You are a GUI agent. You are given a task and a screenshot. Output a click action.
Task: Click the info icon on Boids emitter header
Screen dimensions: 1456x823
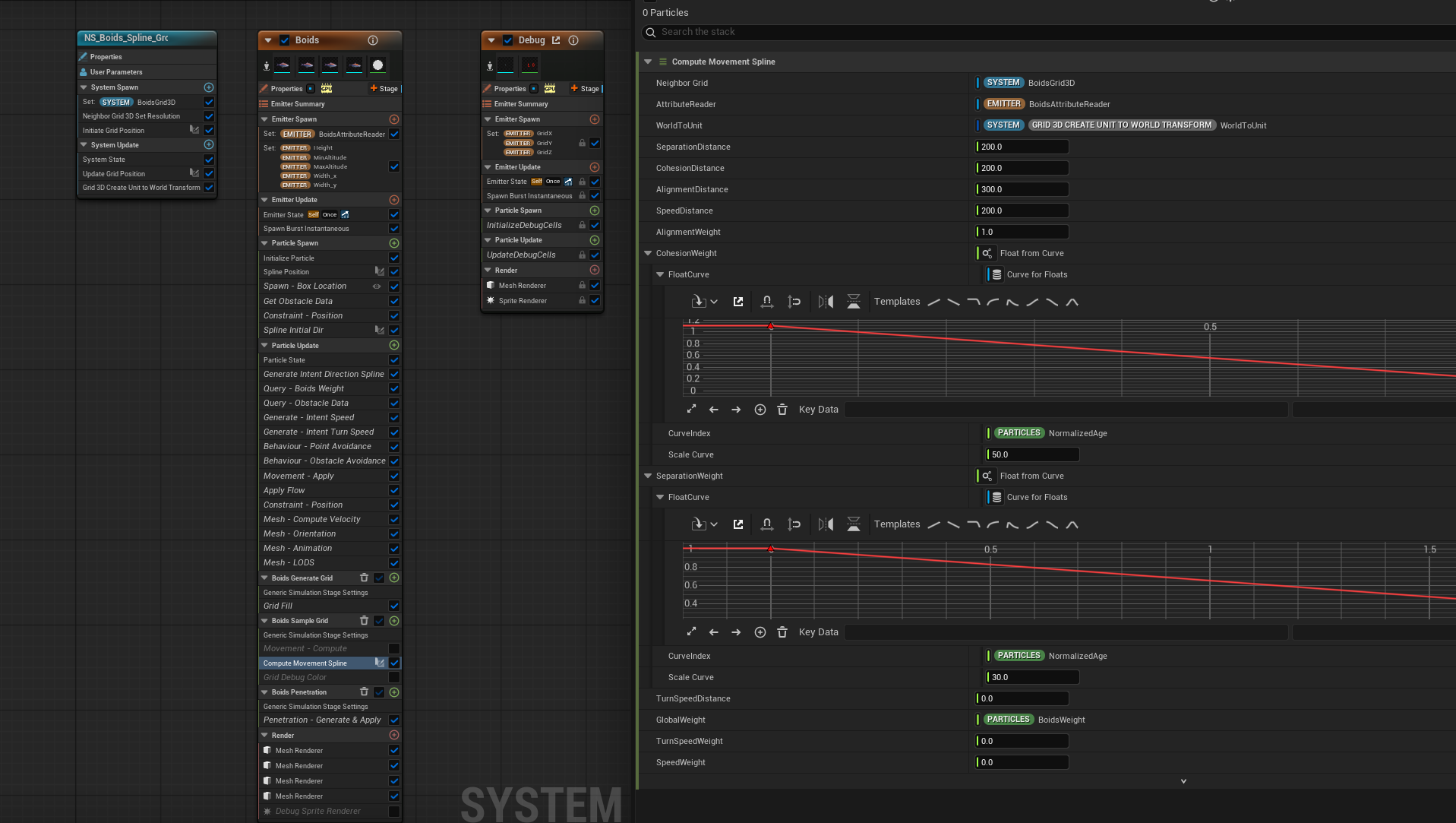(373, 40)
